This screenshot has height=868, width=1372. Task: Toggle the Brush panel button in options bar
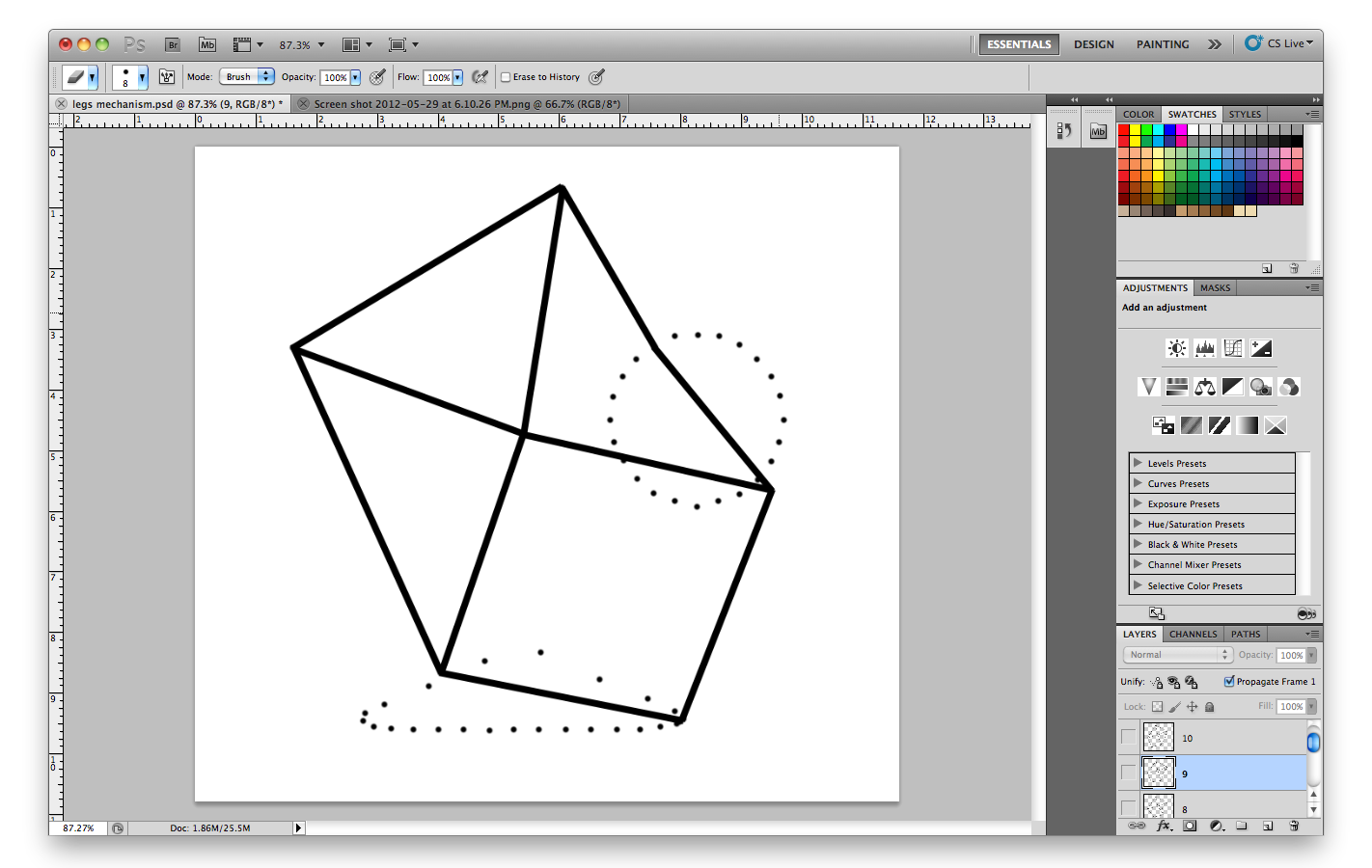tap(167, 77)
